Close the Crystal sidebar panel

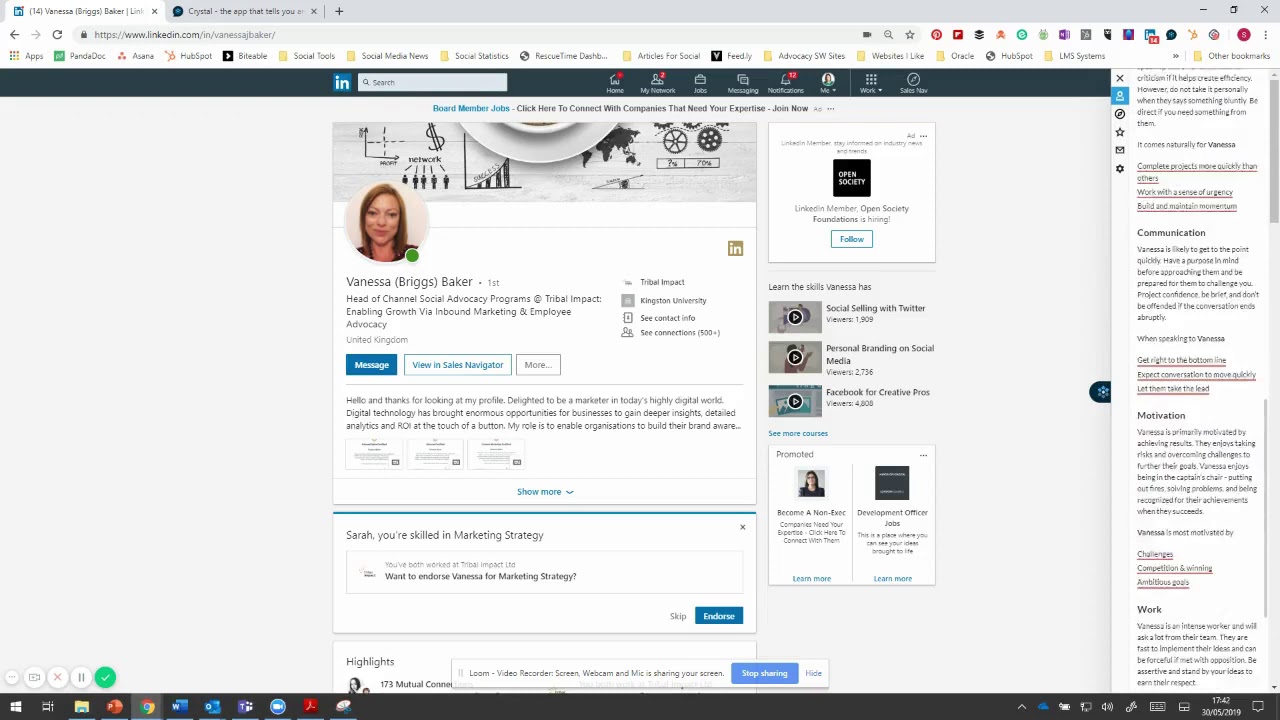[x=1120, y=78]
